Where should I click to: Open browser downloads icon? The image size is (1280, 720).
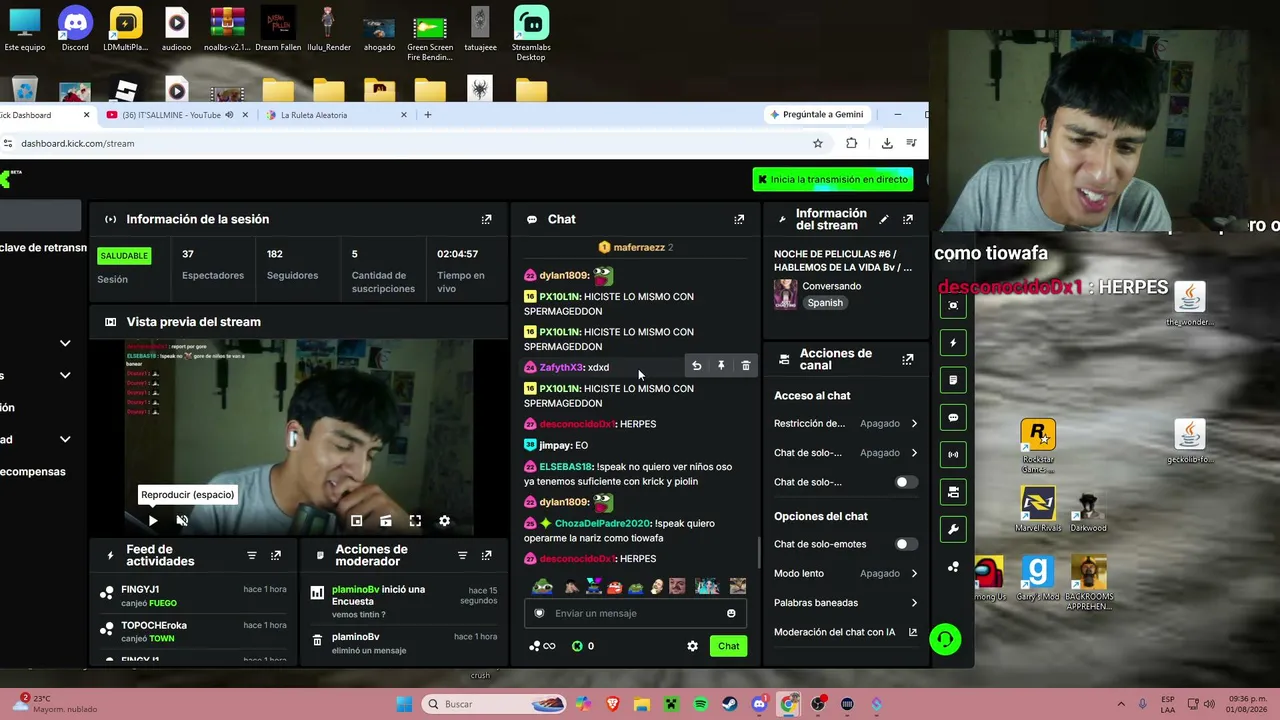coord(887,143)
